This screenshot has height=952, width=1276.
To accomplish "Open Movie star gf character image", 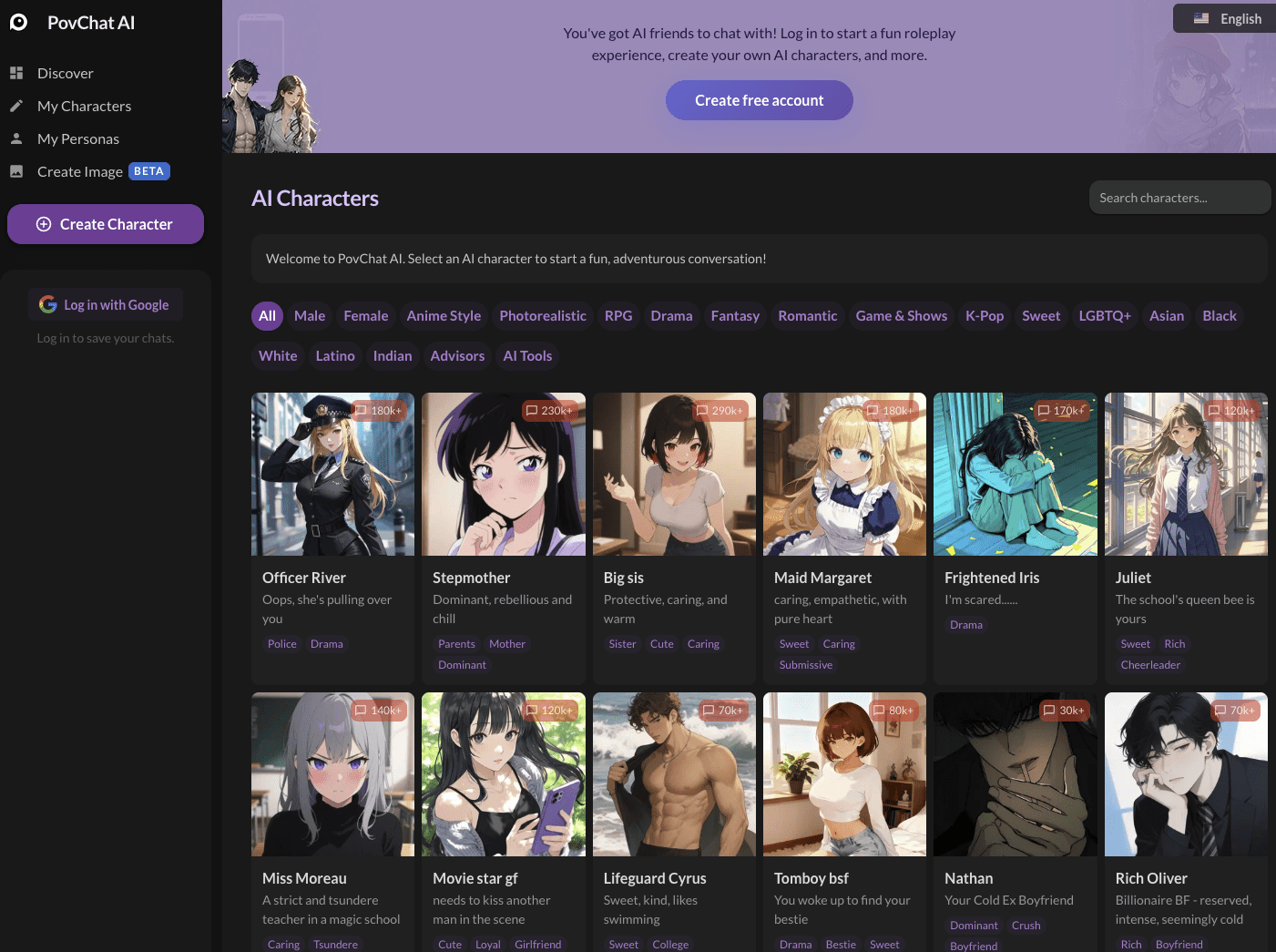I will (x=504, y=774).
